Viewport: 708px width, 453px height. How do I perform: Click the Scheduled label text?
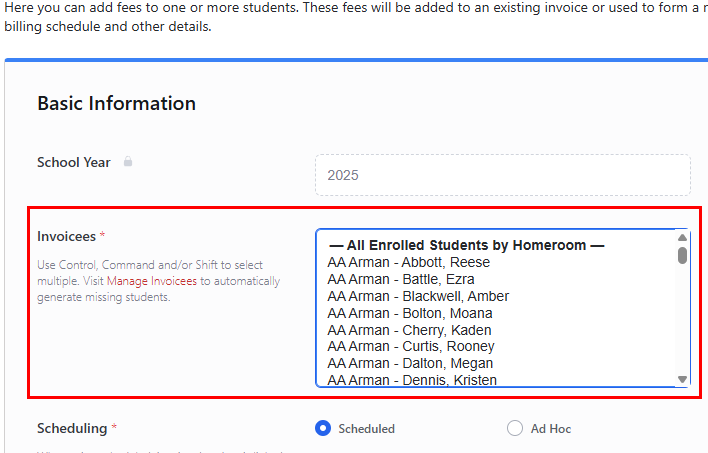[366, 428]
